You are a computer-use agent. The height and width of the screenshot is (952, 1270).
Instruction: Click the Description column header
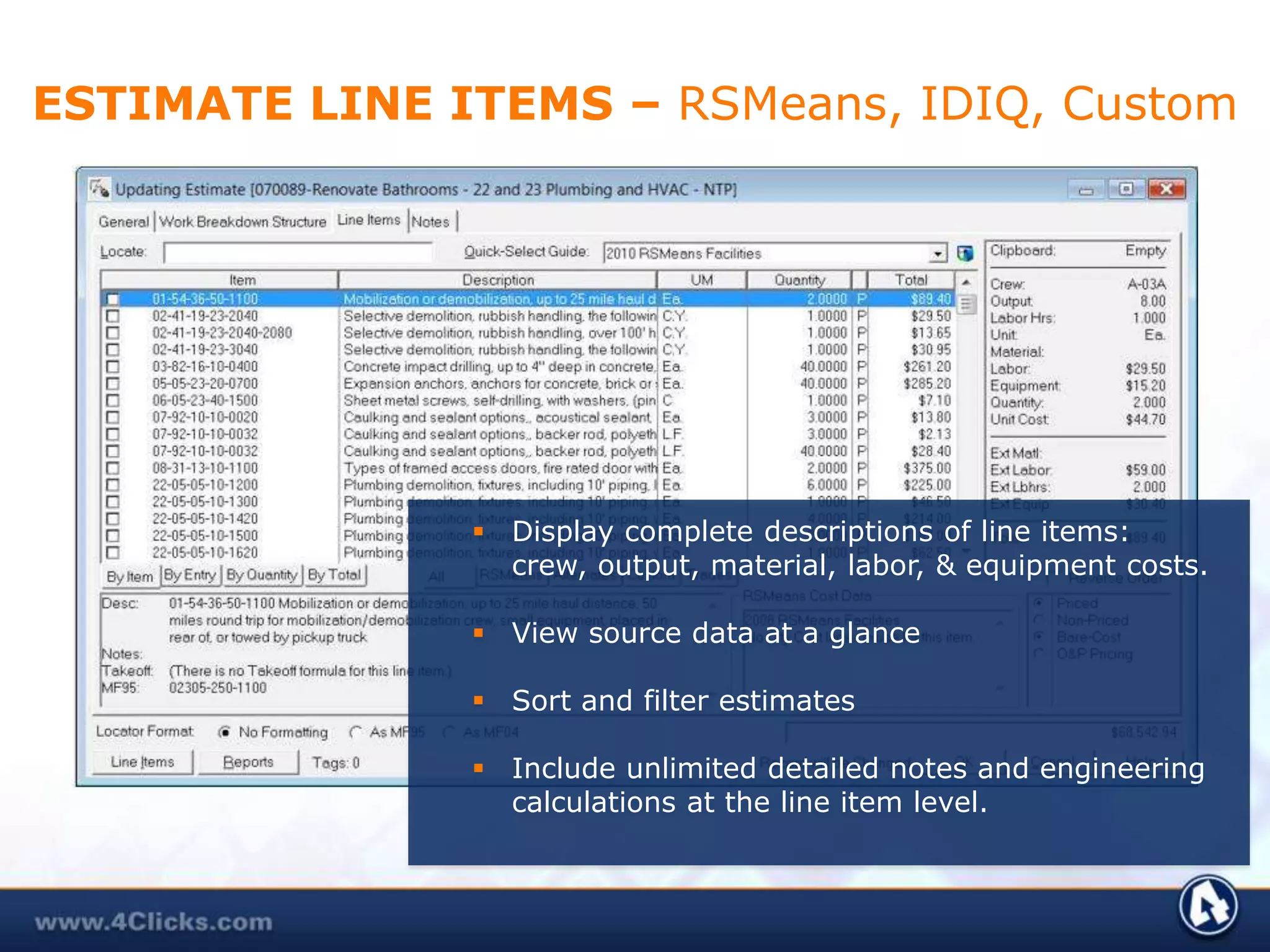coord(497,280)
